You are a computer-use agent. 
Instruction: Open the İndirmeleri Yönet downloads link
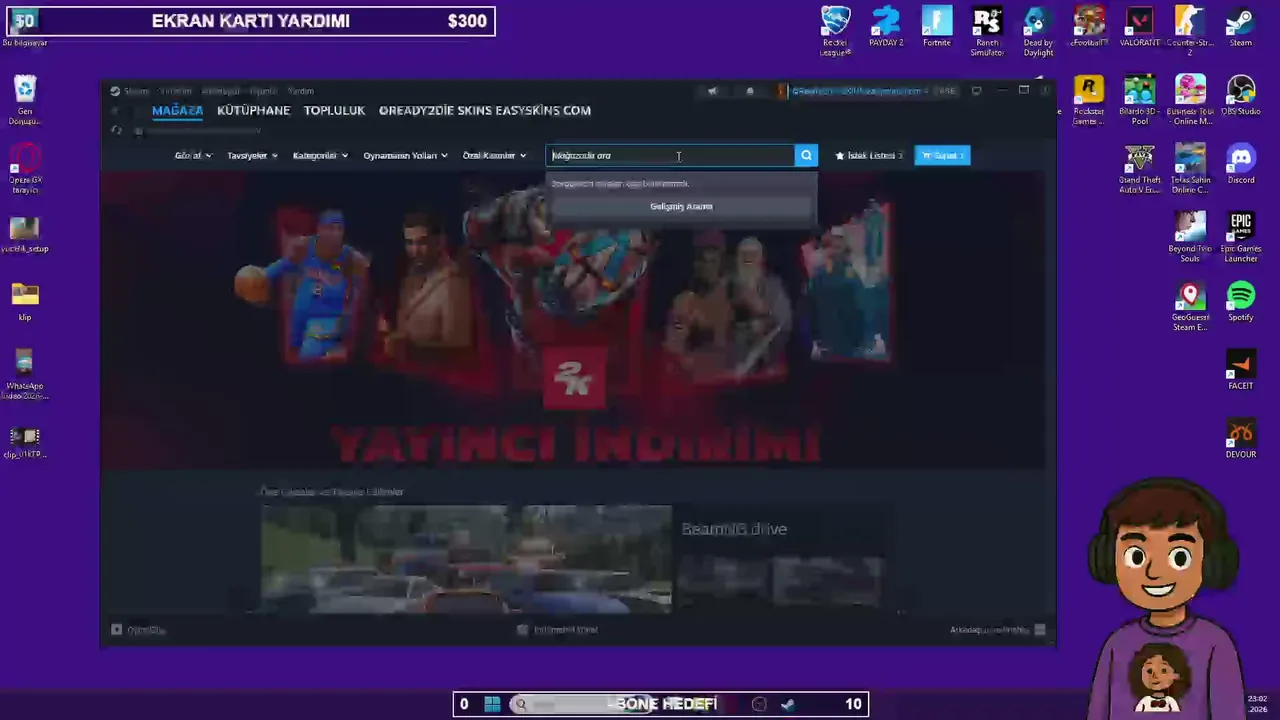[x=557, y=630]
